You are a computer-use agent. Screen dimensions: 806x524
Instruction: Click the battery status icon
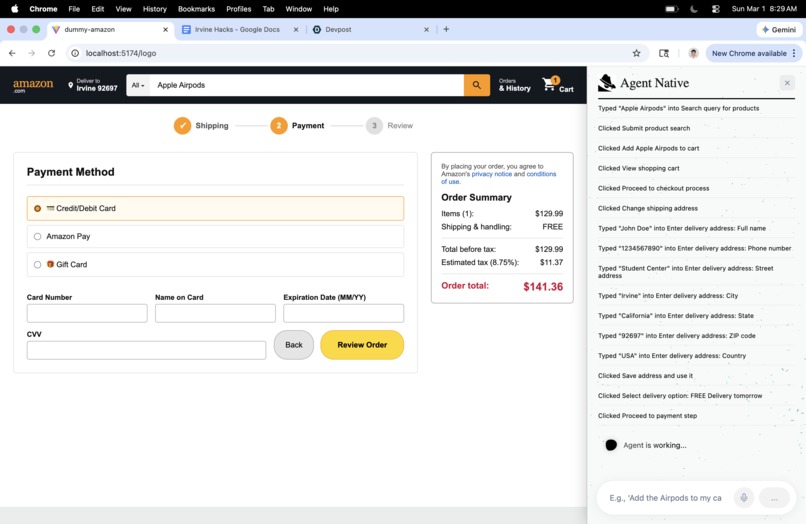(x=671, y=9)
